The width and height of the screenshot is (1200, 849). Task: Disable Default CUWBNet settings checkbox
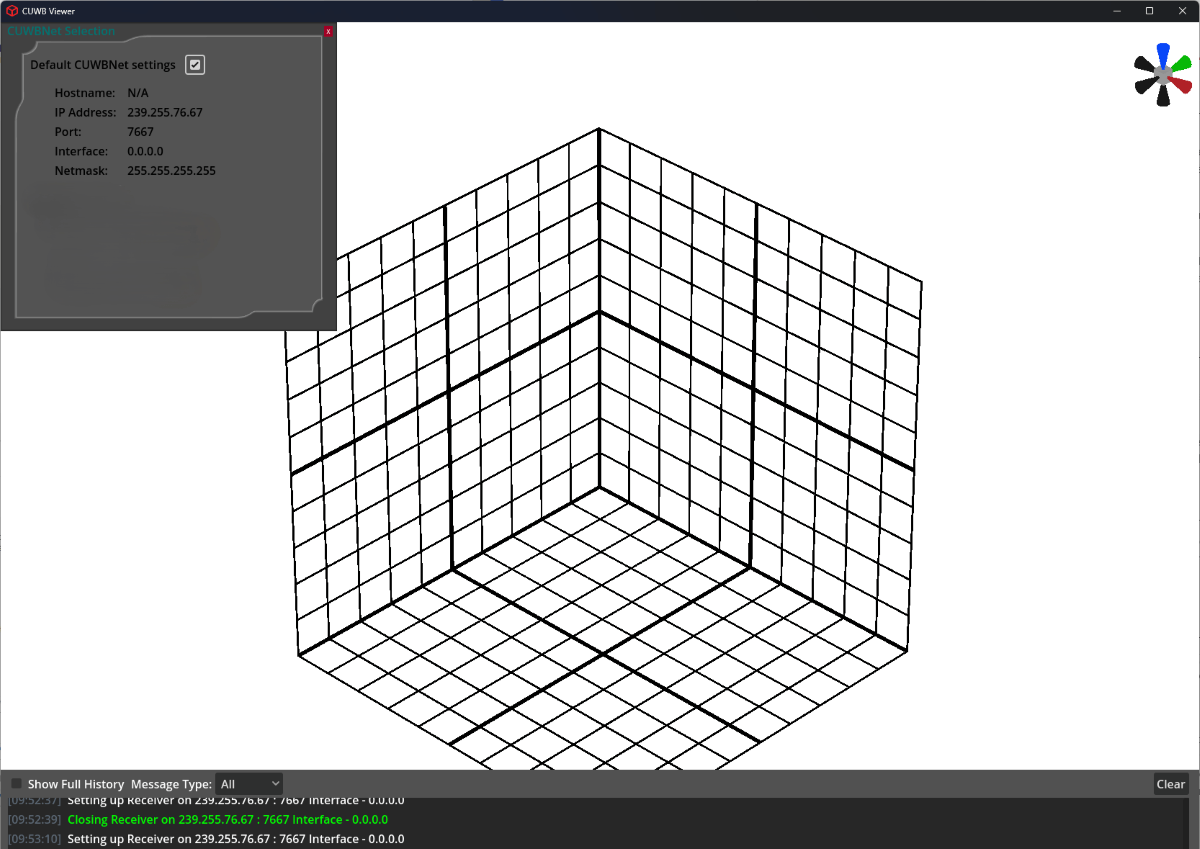coord(195,64)
